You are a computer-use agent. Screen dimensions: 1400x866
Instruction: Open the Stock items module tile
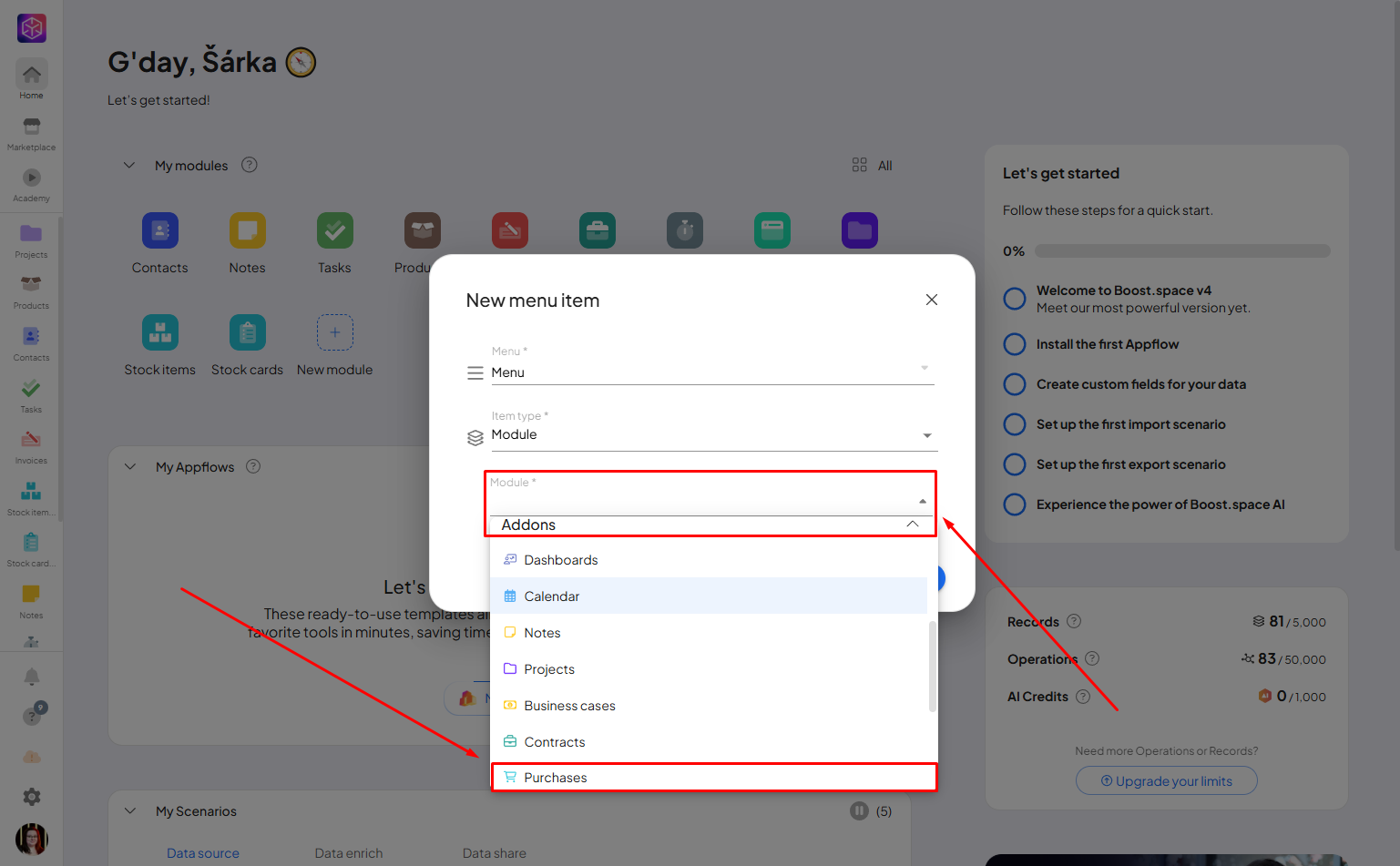tap(160, 333)
